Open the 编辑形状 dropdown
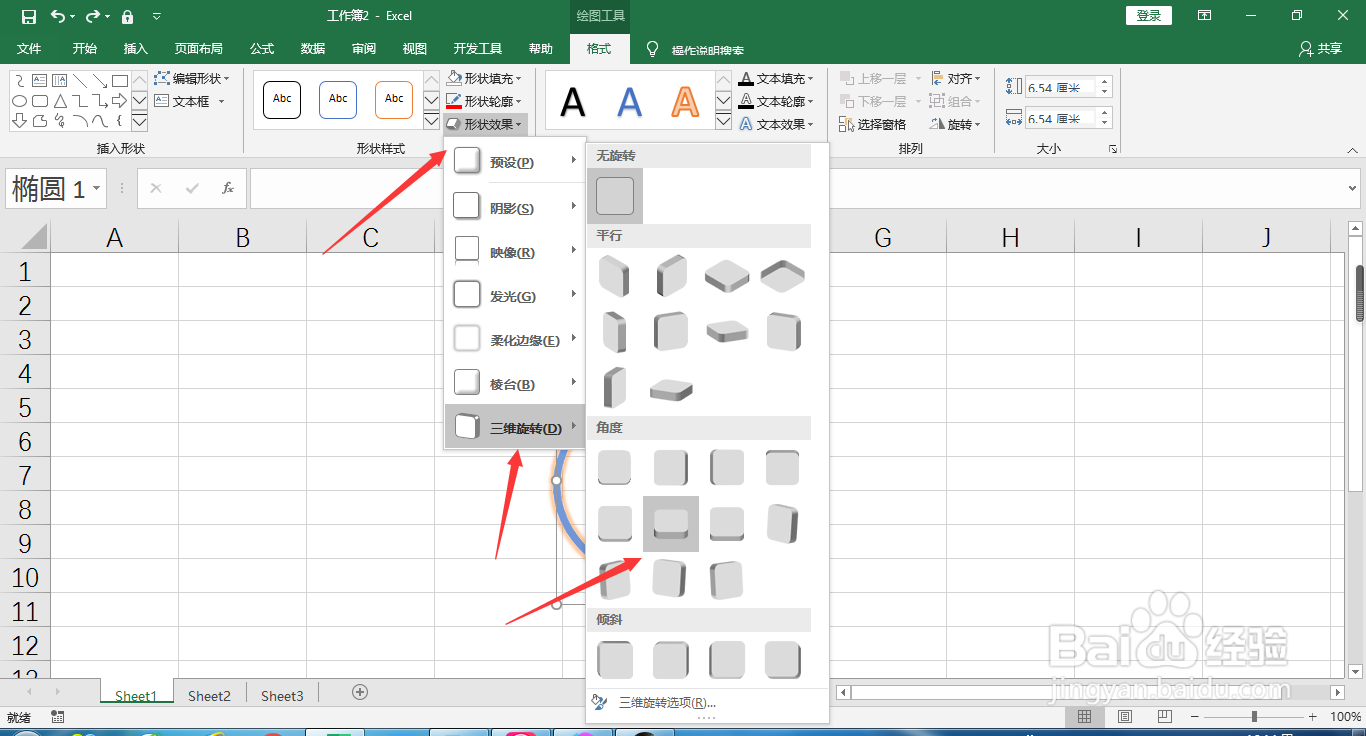 coord(192,78)
